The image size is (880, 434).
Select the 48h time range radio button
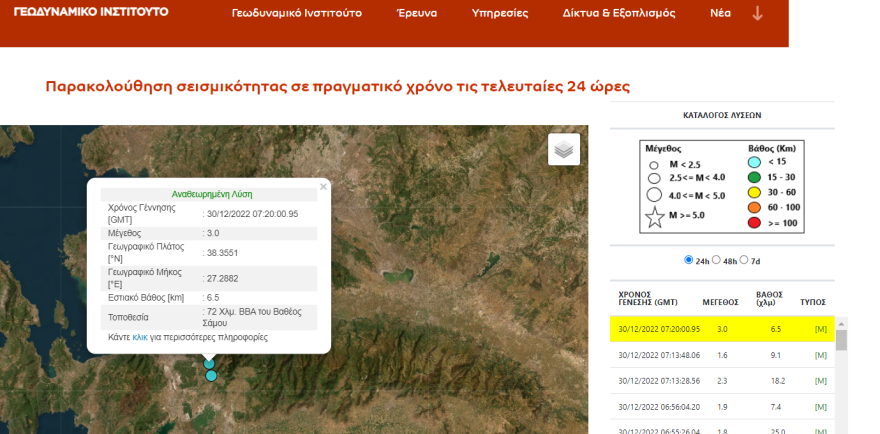click(716, 260)
